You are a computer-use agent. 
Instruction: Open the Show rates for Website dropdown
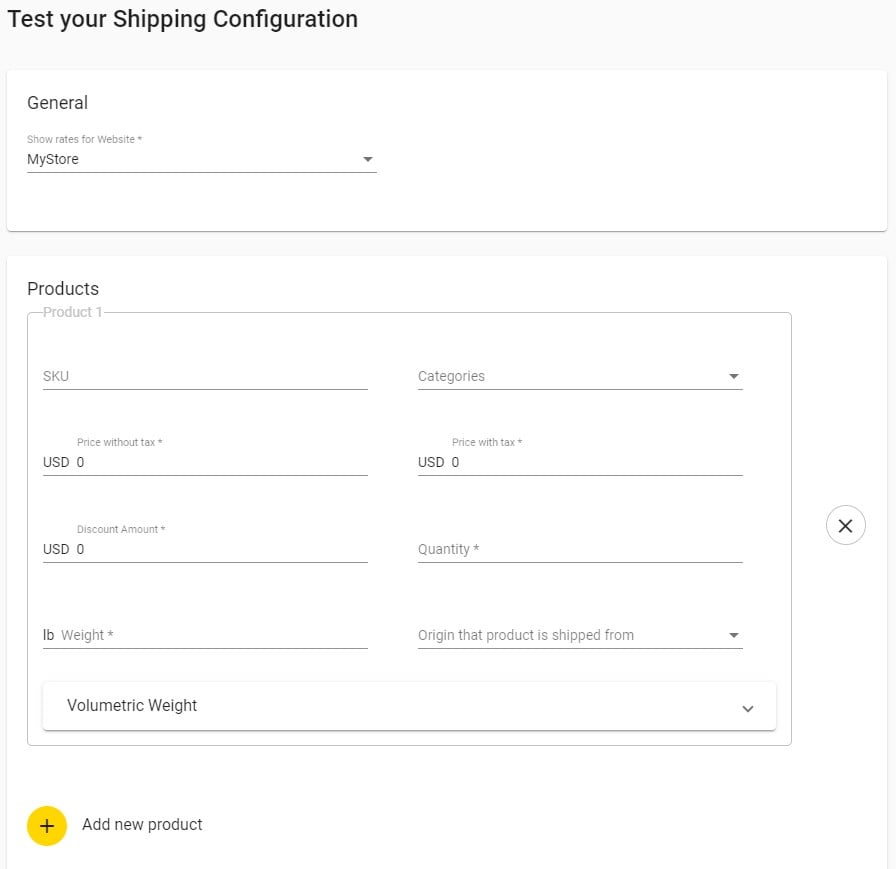202,159
